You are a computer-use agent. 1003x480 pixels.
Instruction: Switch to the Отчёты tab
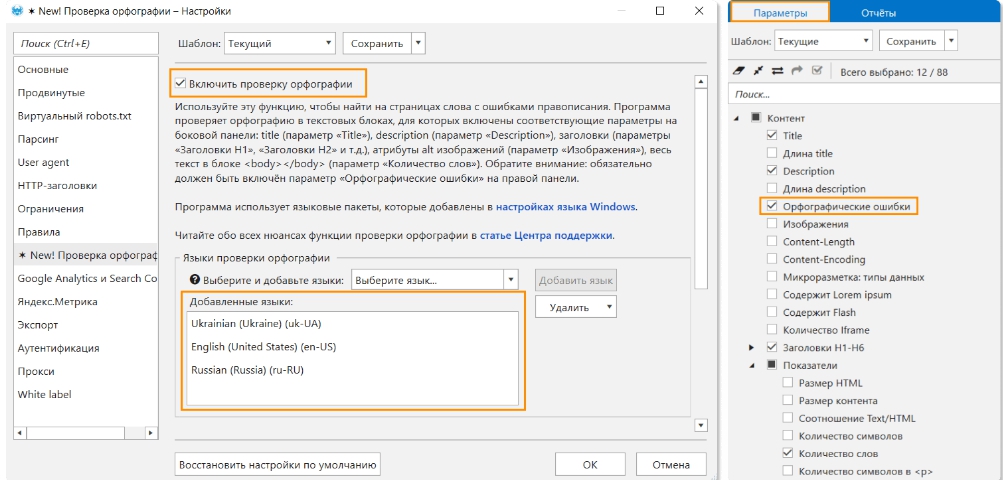878,13
